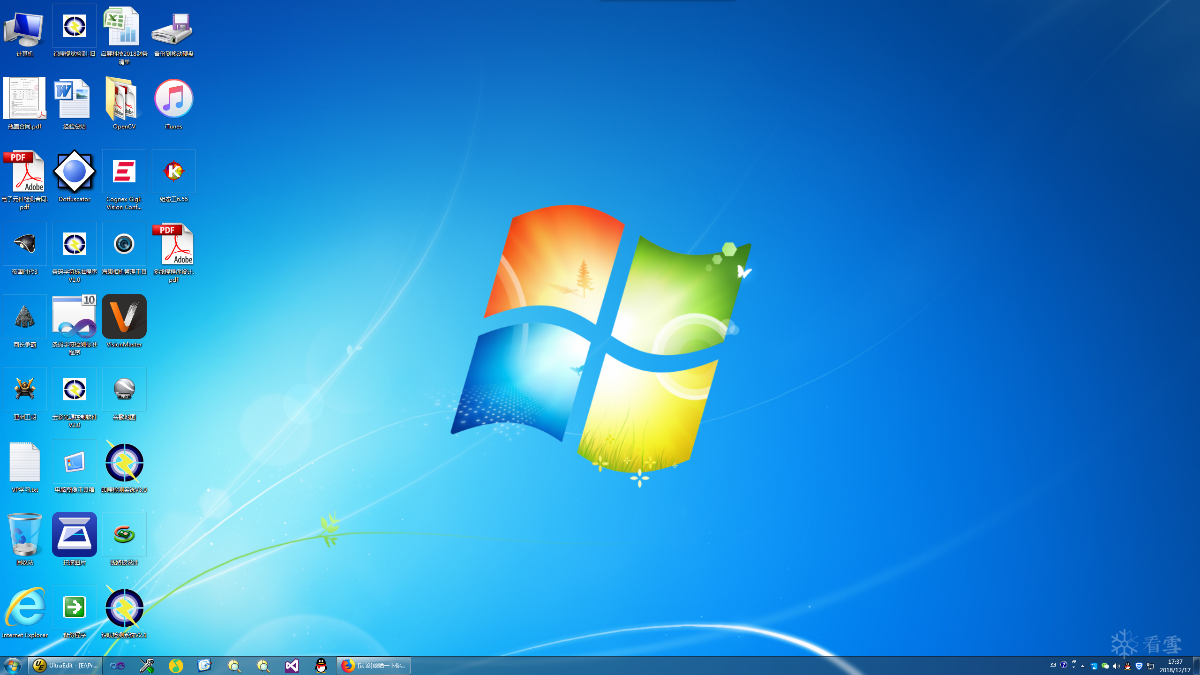Select the iTunes shortcut

[174, 104]
